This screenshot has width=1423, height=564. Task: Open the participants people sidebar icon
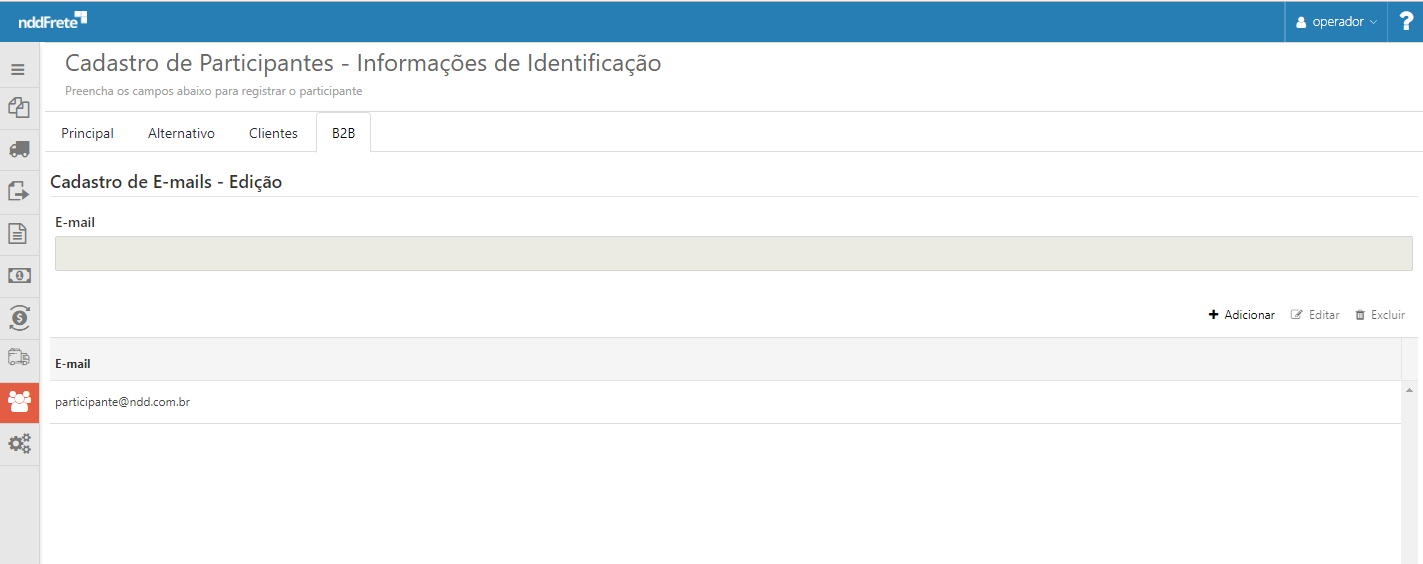point(19,401)
